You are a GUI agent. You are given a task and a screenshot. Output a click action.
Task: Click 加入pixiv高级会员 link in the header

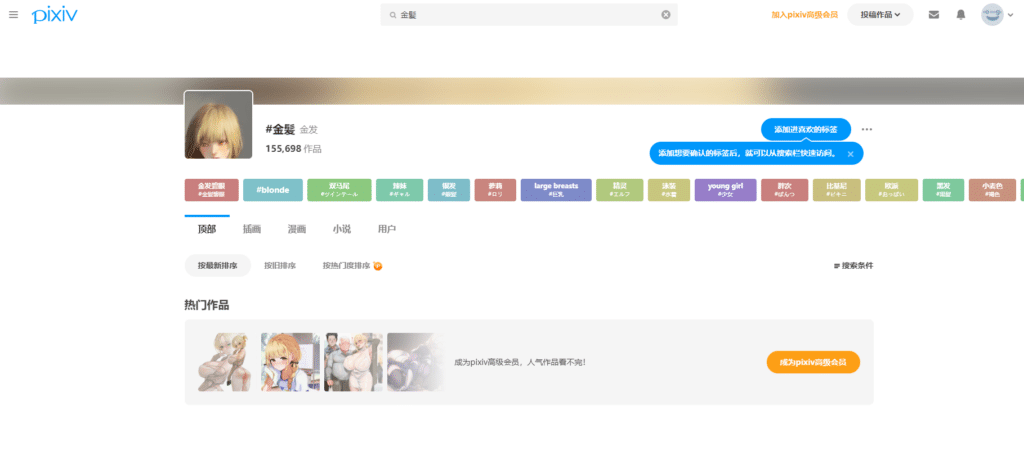coord(805,14)
